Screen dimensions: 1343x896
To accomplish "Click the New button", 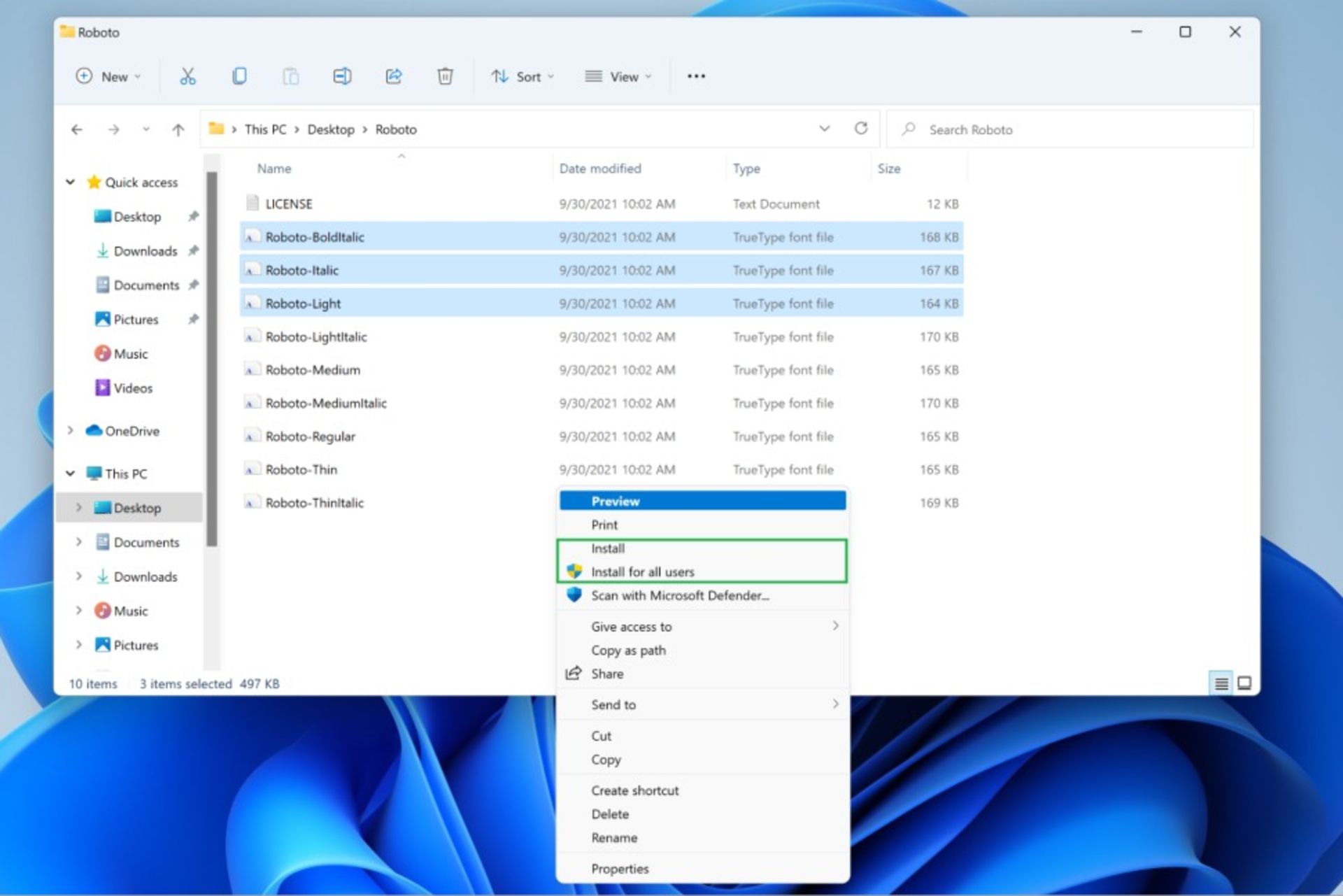I will (x=108, y=77).
